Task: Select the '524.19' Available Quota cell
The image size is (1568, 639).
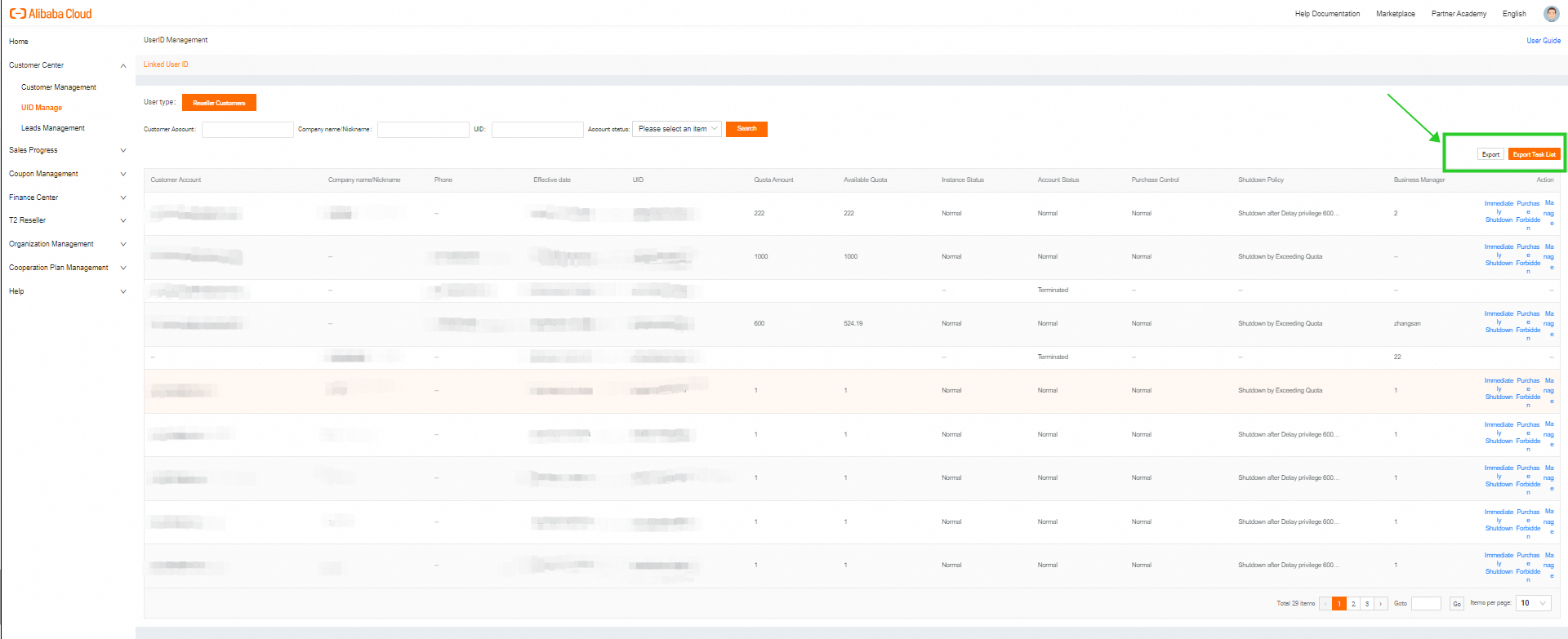Action: click(853, 324)
